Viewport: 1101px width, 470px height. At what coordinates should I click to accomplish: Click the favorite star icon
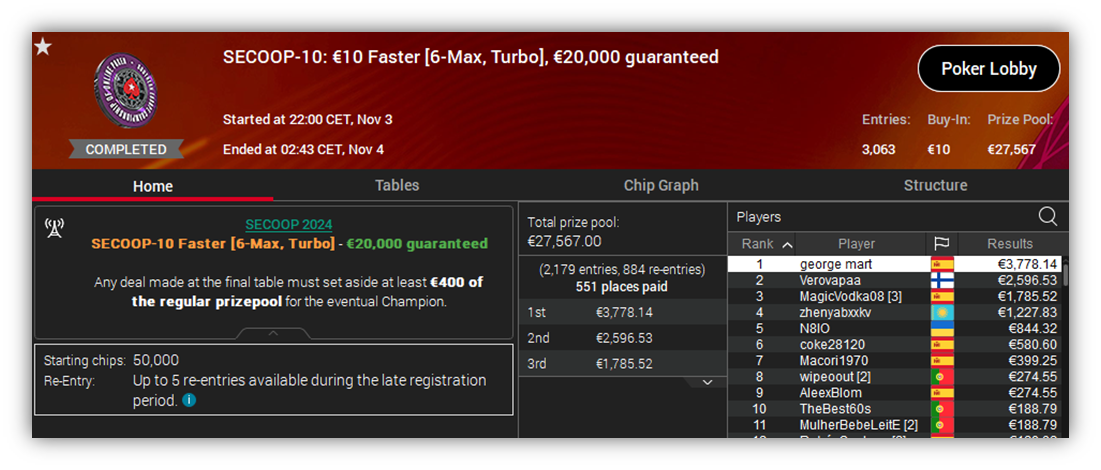coord(44,48)
